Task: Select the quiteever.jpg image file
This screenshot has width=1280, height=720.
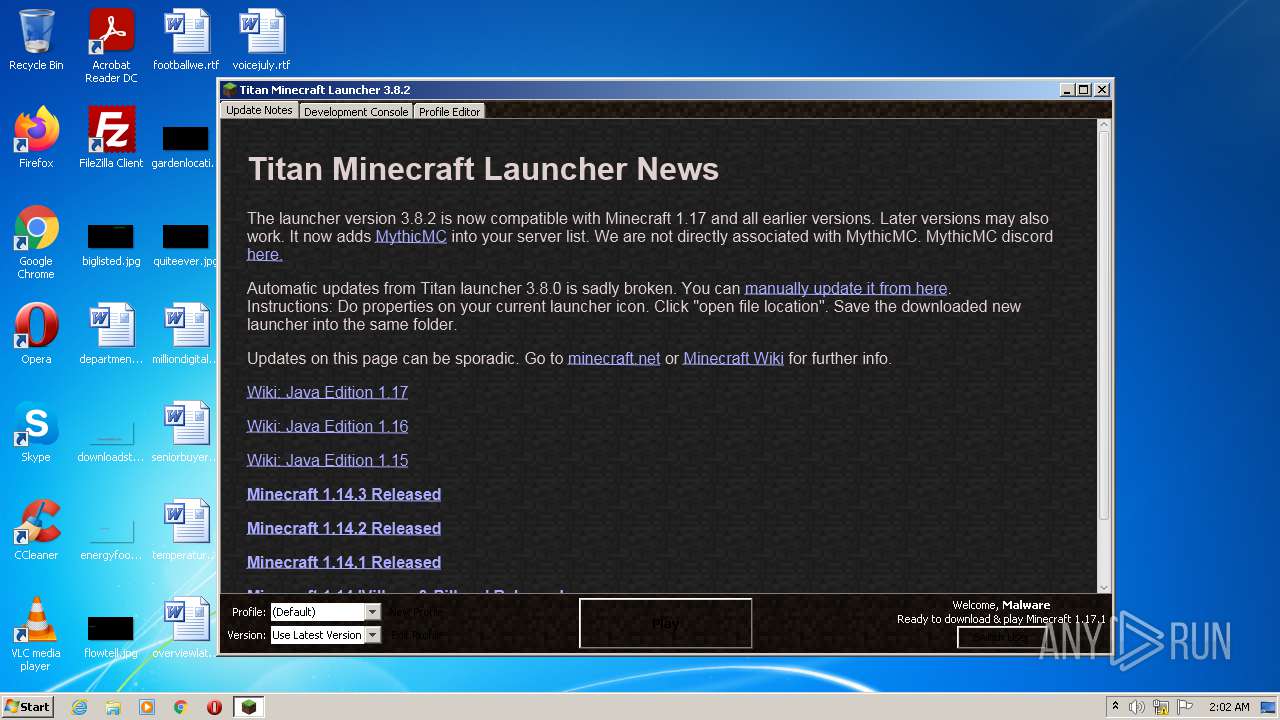Action: click(x=186, y=244)
